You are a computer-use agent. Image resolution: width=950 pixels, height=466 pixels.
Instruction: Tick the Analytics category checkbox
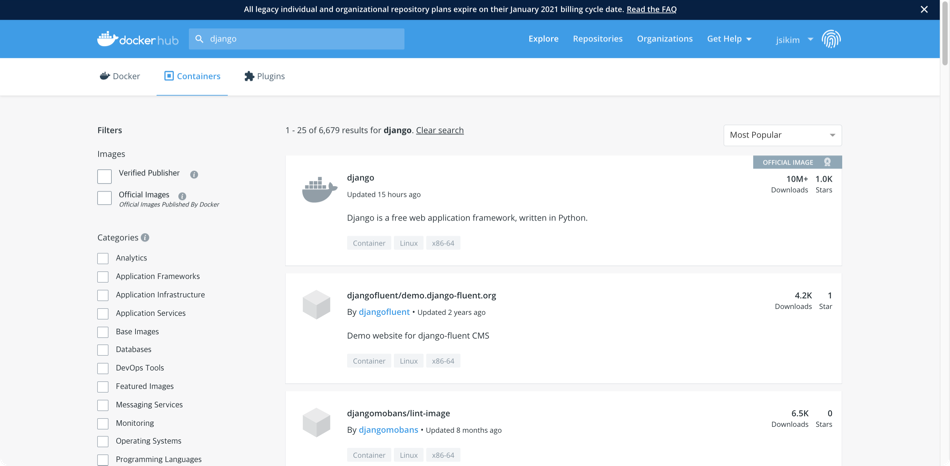tap(103, 259)
